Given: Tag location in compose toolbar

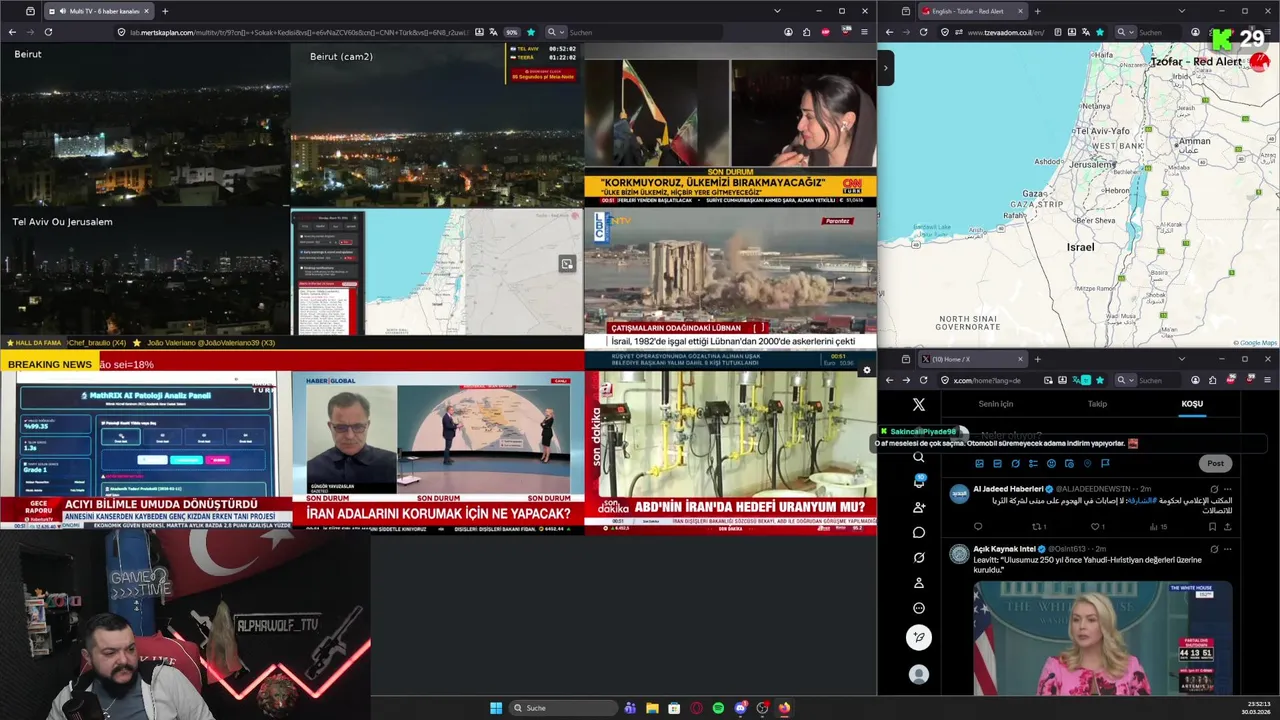Looking at the screenshot, I should (x=1087, y=463).
